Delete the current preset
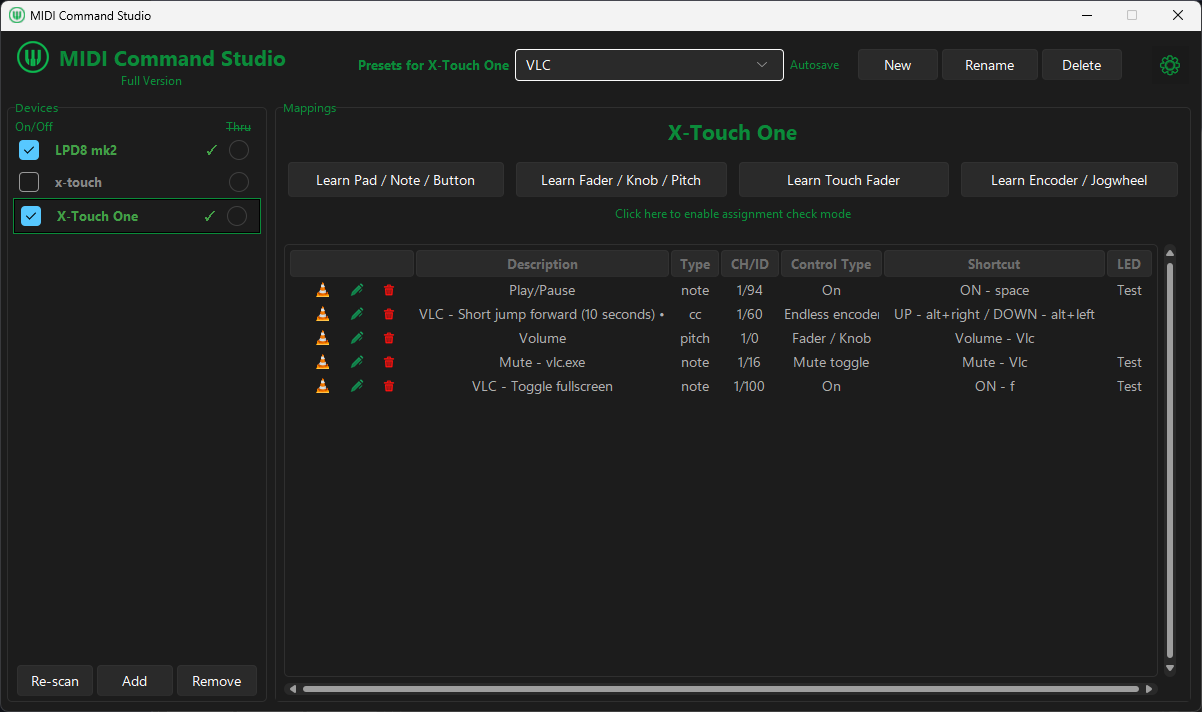Image resolution: width=1202 pixels, height=712 pixels. pos(1082,65)
